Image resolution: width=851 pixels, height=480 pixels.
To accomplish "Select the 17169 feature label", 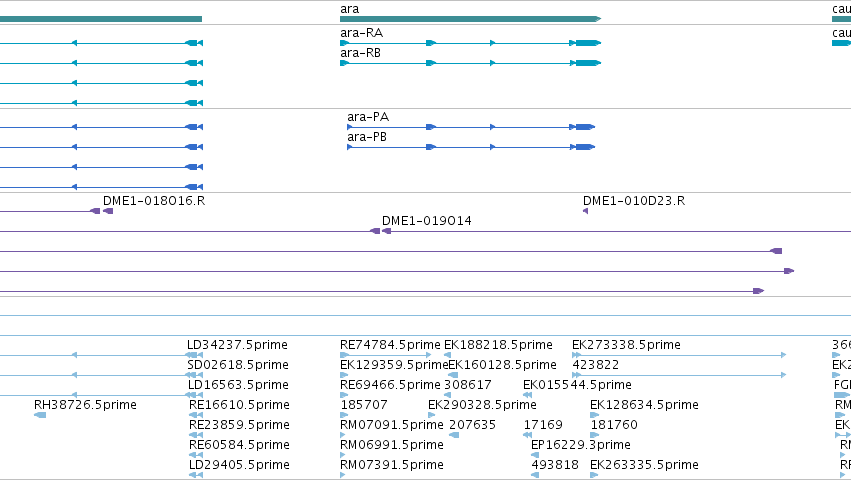I will (x=543, y=425).
